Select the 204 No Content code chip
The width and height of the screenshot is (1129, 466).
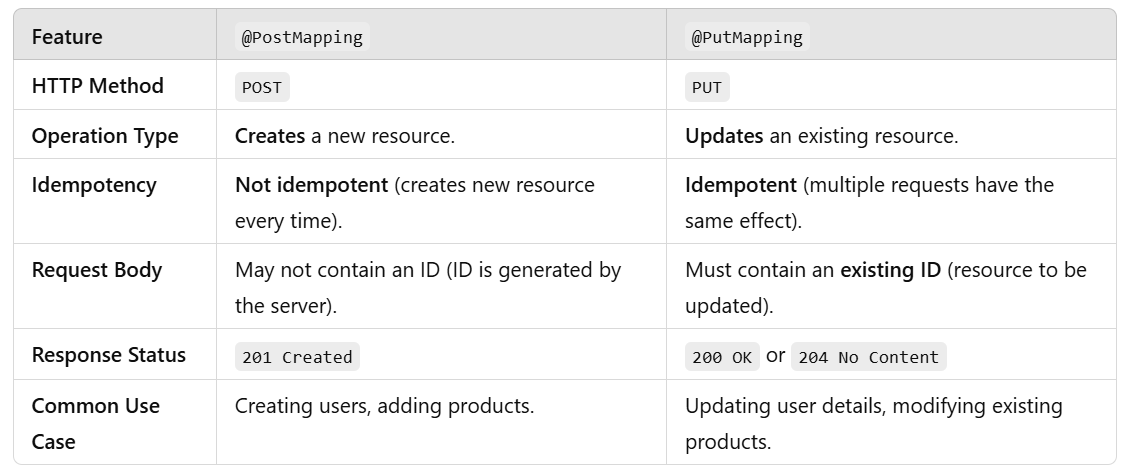(x=868, y=357)
